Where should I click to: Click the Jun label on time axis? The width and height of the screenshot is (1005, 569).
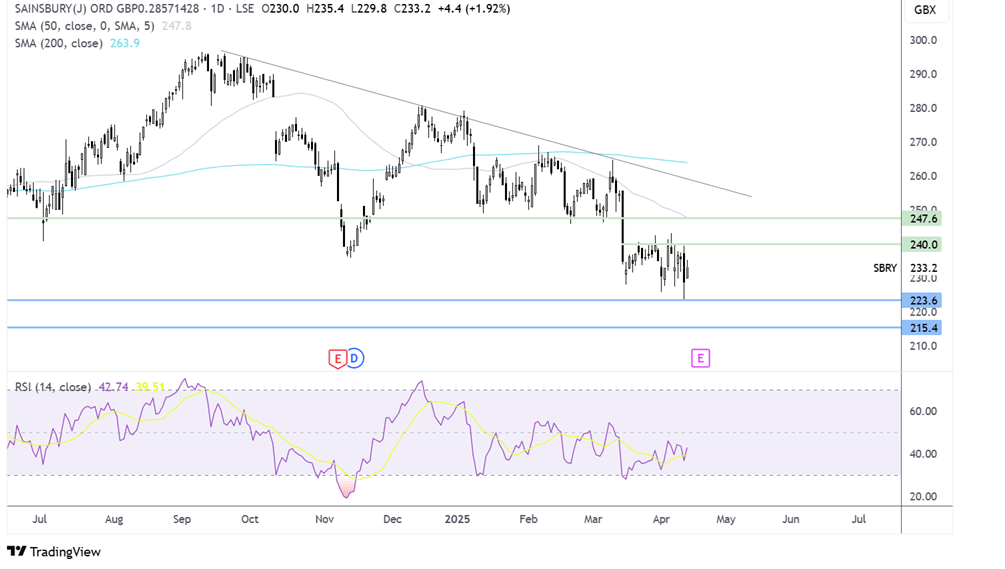coord(791,519)
